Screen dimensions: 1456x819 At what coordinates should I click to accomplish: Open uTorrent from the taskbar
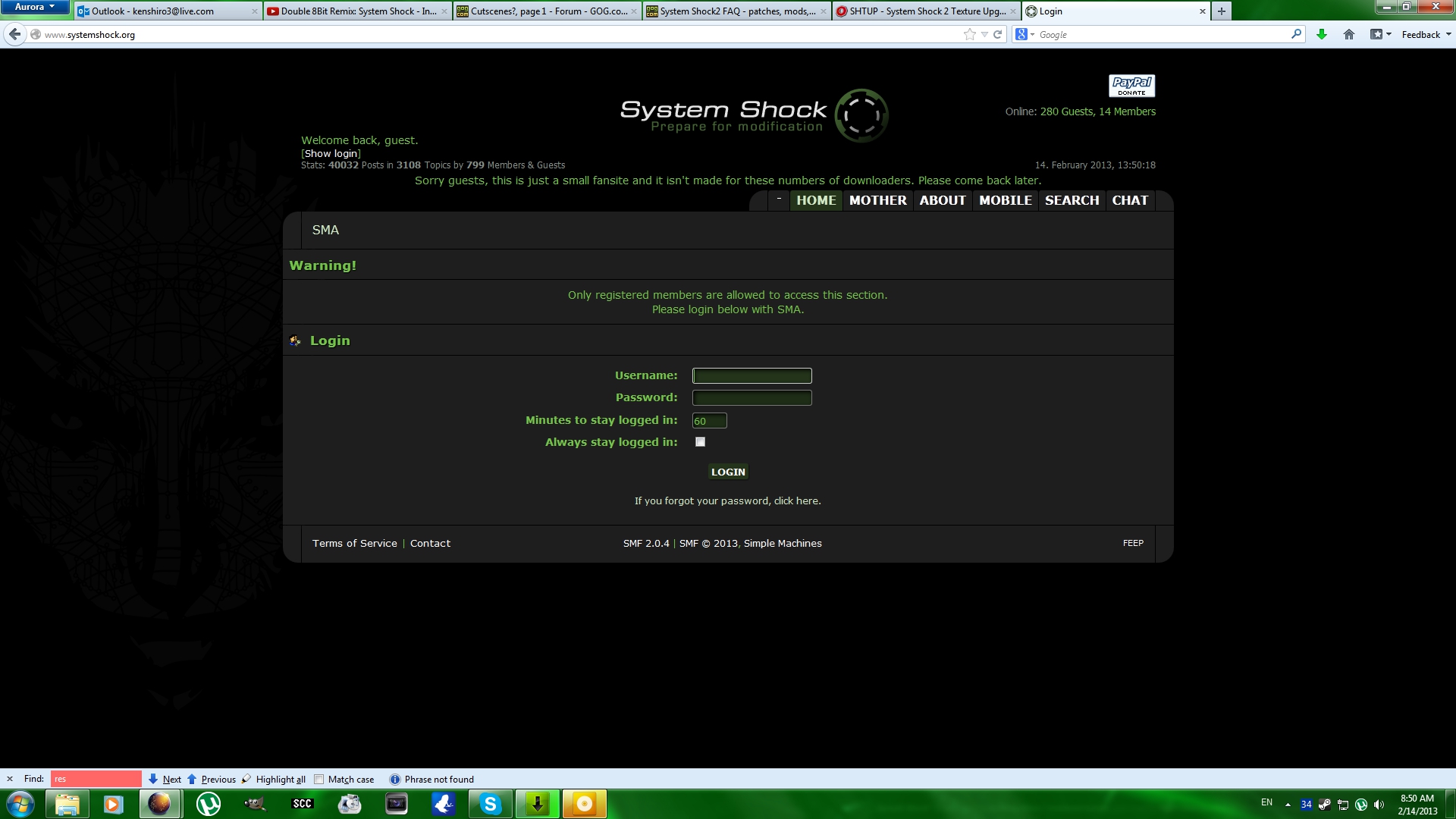click(x=208, y=804)
